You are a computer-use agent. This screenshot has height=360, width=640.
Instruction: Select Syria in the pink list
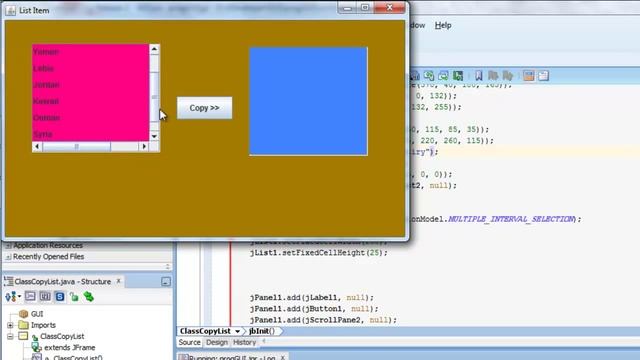click(x=90, y=134)
